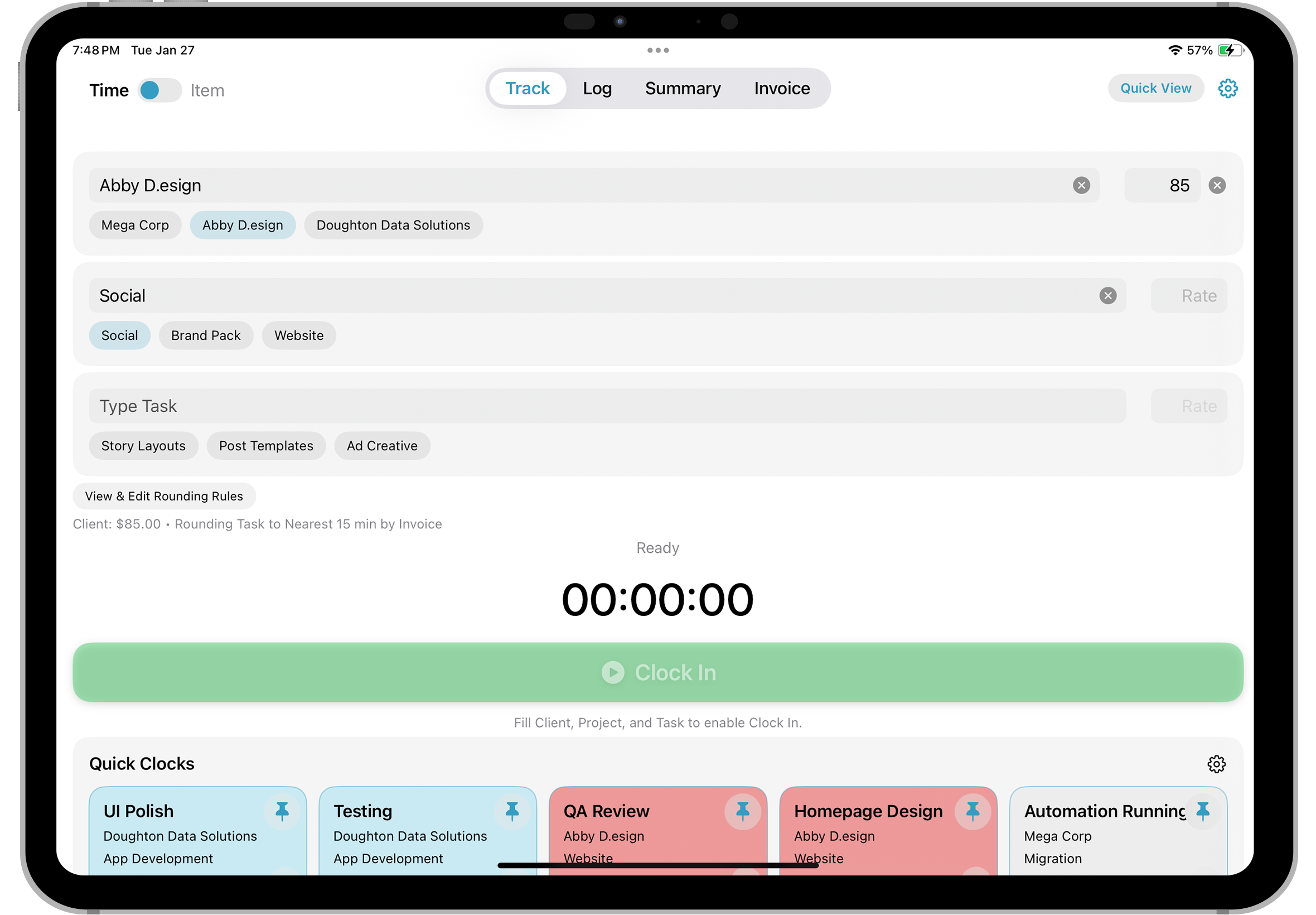Switch to the Summary tab
Image resolution: width=1316 pixels, height=915 pixels.
(x=683, y=88)
